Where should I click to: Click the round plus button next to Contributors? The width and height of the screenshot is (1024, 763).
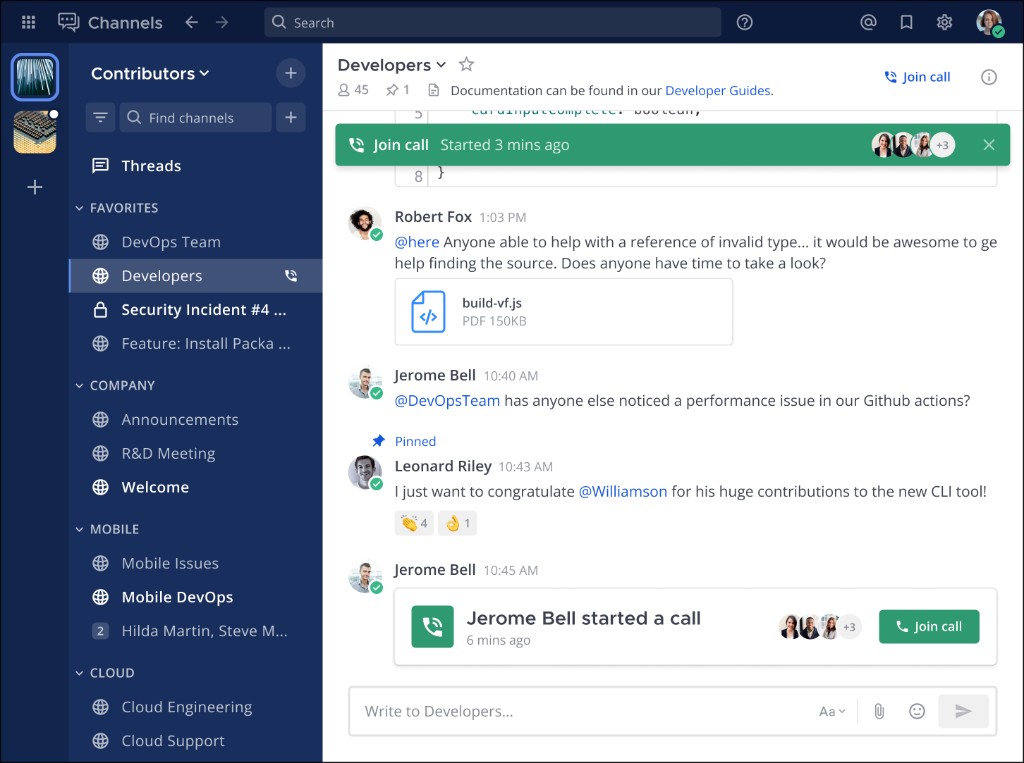tap(291, 73)
